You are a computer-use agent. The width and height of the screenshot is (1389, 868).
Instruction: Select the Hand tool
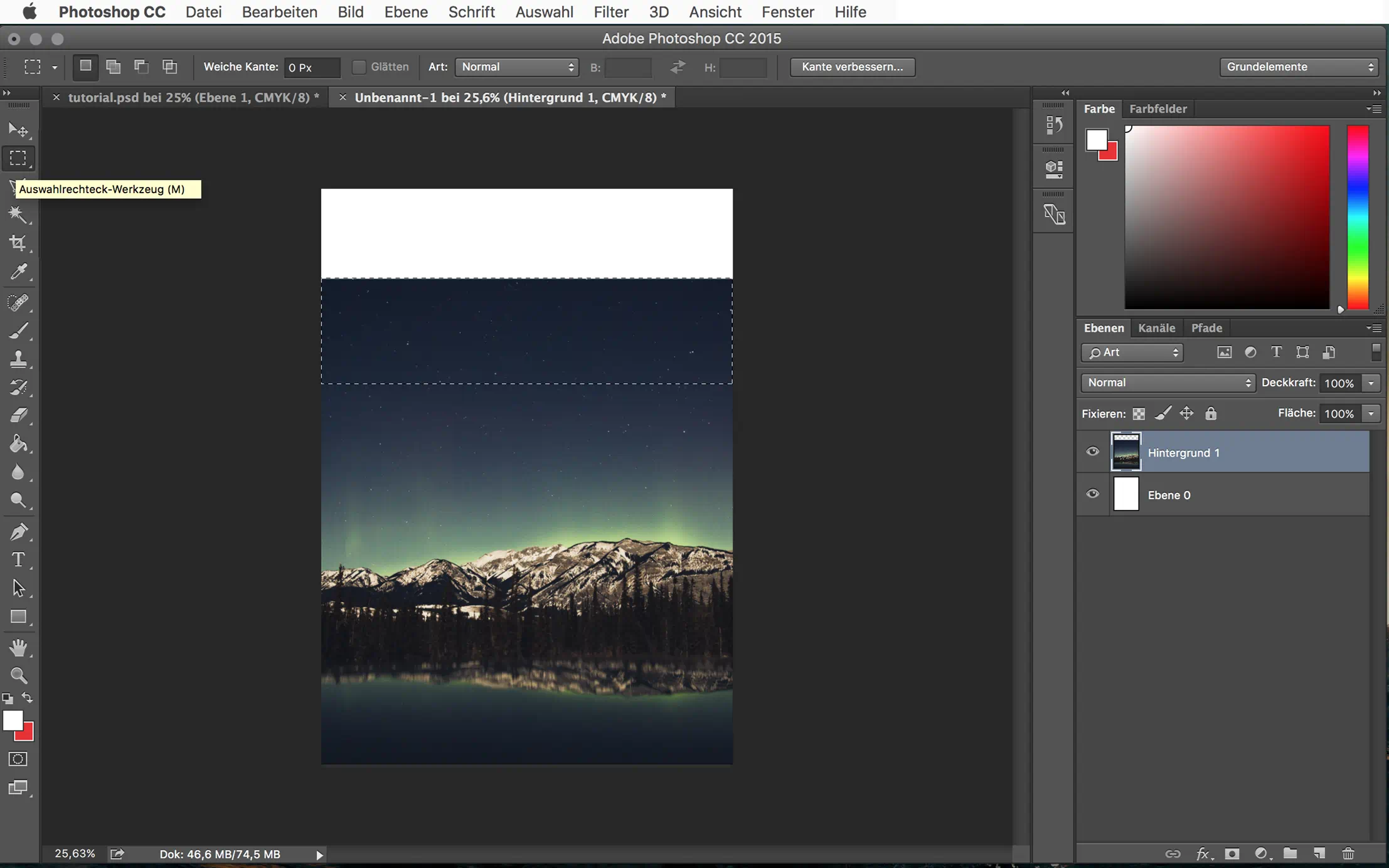pos(18,647)
